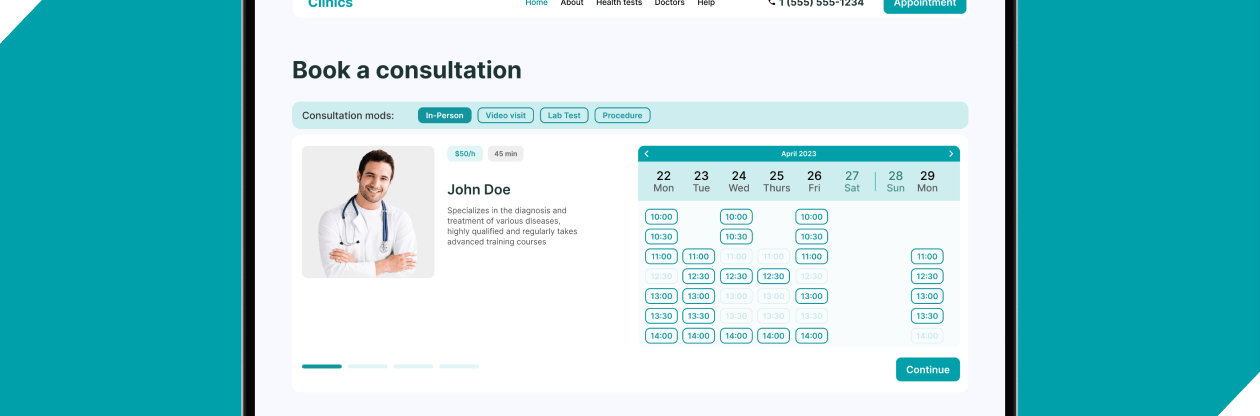
Task: Select Lab Test consultation mode
Action: [565, 116]
